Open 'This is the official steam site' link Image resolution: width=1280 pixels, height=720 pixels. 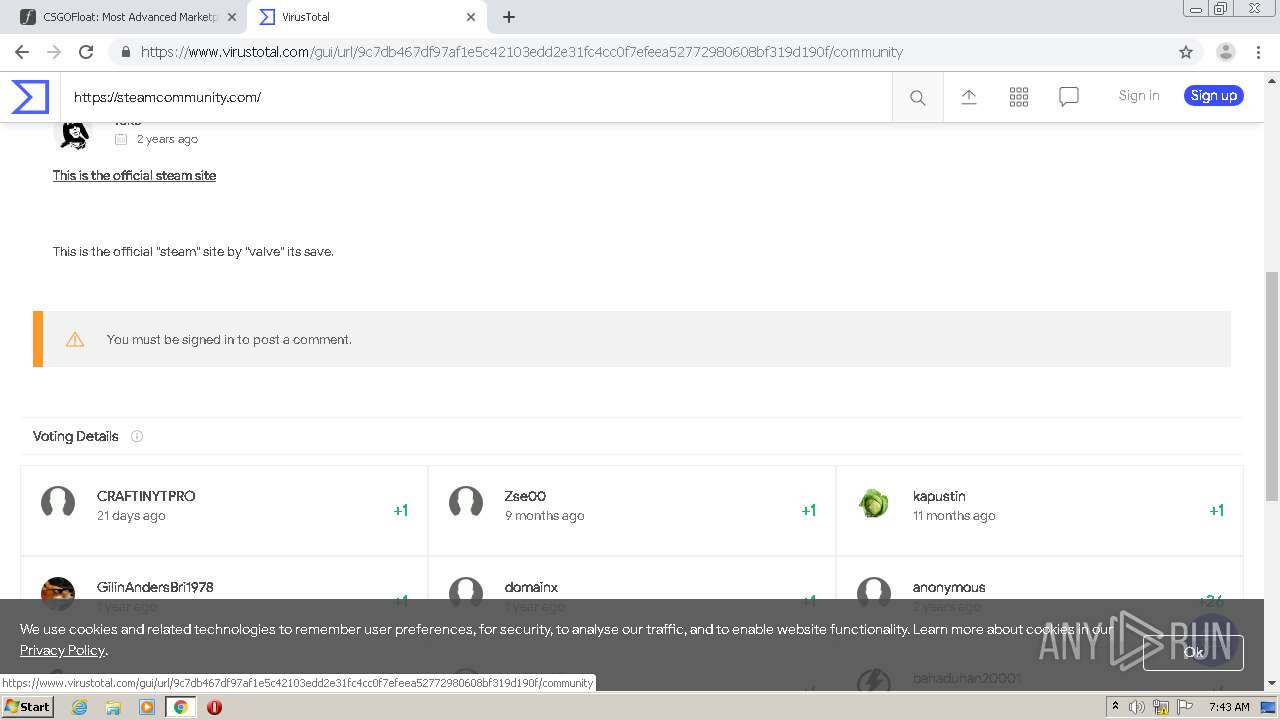134,175
